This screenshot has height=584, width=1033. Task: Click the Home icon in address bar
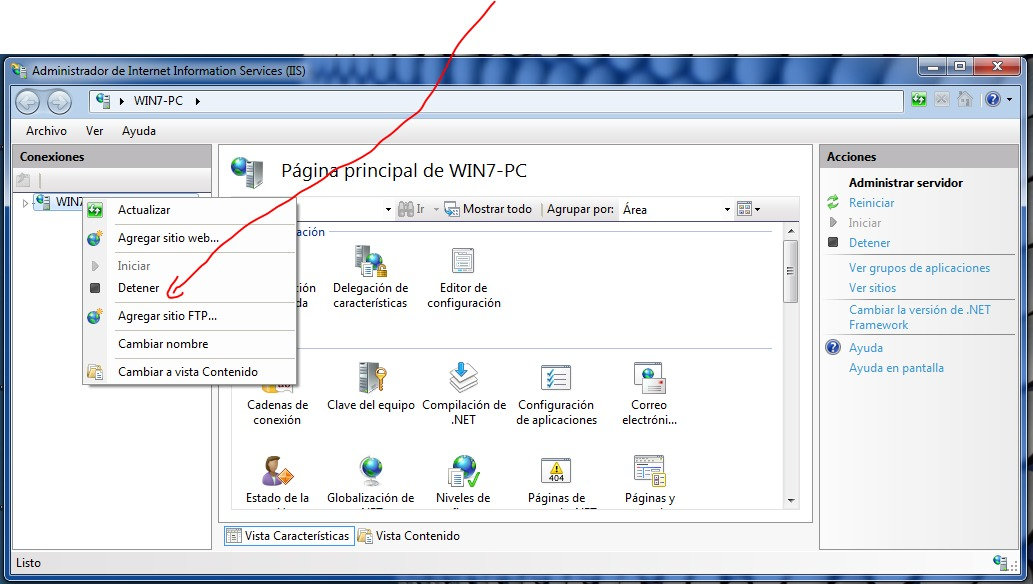coord(964,100)
